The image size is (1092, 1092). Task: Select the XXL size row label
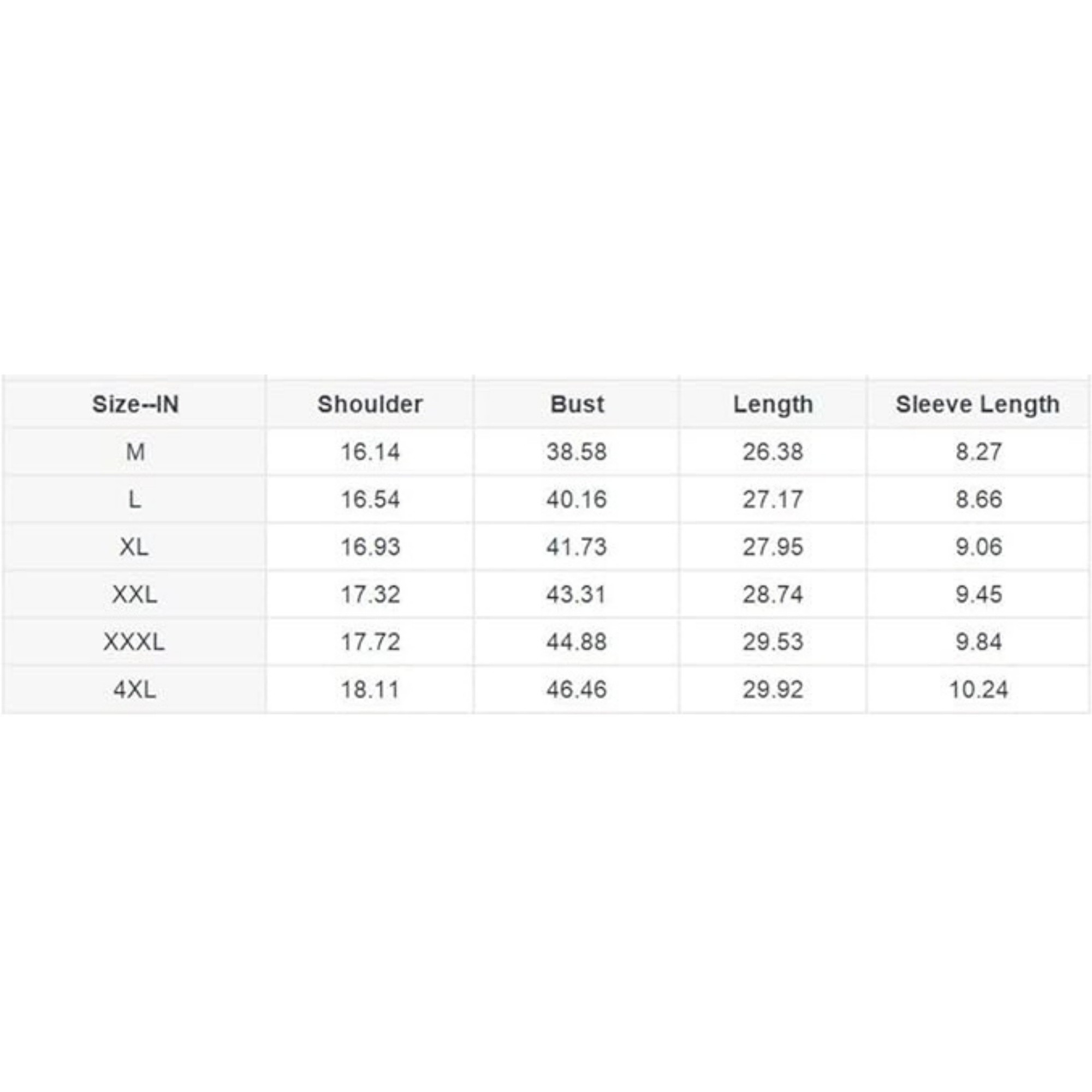(134, 594)
